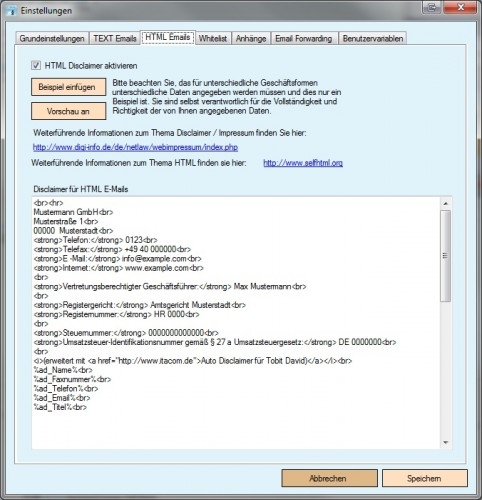Open the Email Forwarding tab
This screenshot has width=482, height=500.
pos(304,38)
